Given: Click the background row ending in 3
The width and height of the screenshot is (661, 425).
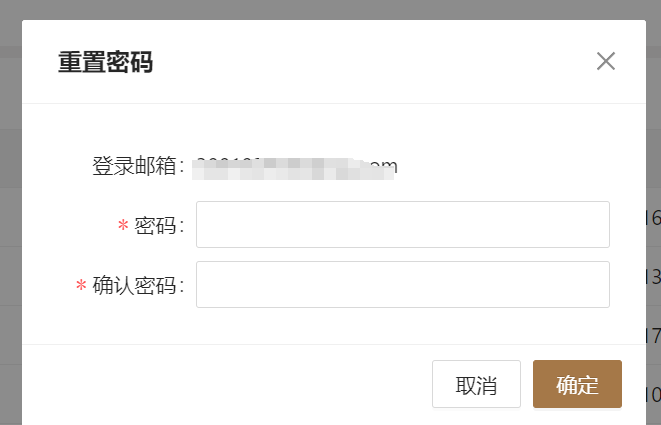Looking at the screenshot, I should [x=653, y=277].
